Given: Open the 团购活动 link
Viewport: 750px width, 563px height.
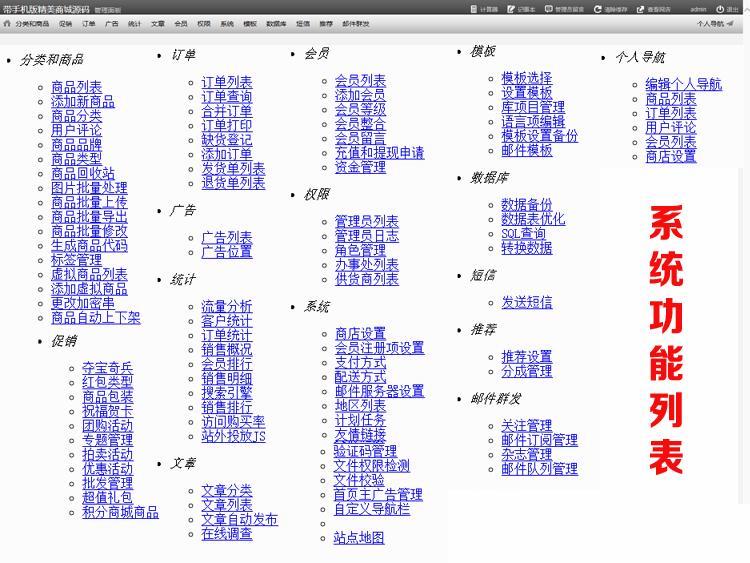Looking at the screenshot, I should click(108, 426).
